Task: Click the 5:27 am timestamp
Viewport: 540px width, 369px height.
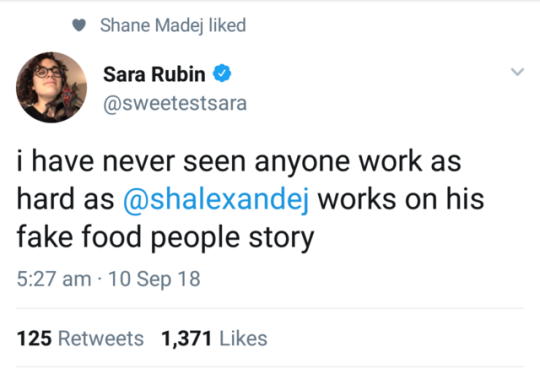Action: (54, 279)
